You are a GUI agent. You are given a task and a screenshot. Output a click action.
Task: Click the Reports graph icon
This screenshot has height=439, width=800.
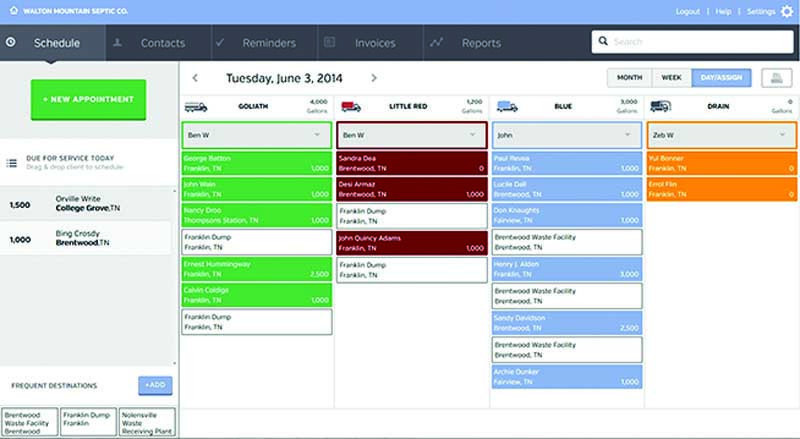(436, 42)
